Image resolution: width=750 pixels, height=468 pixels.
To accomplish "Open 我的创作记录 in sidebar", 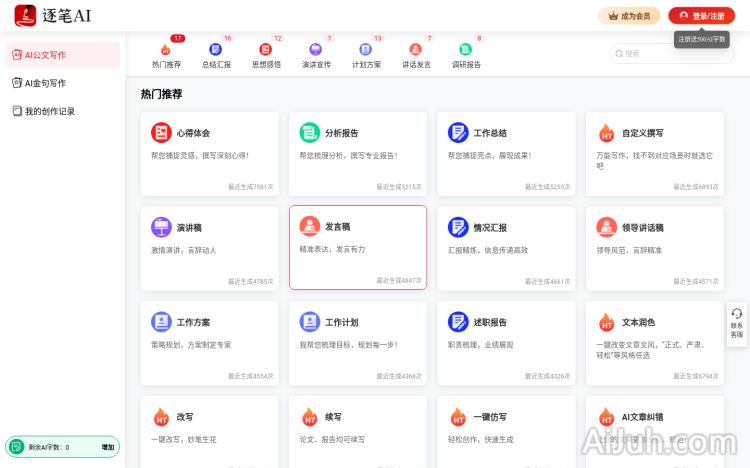I will [62, 111].
